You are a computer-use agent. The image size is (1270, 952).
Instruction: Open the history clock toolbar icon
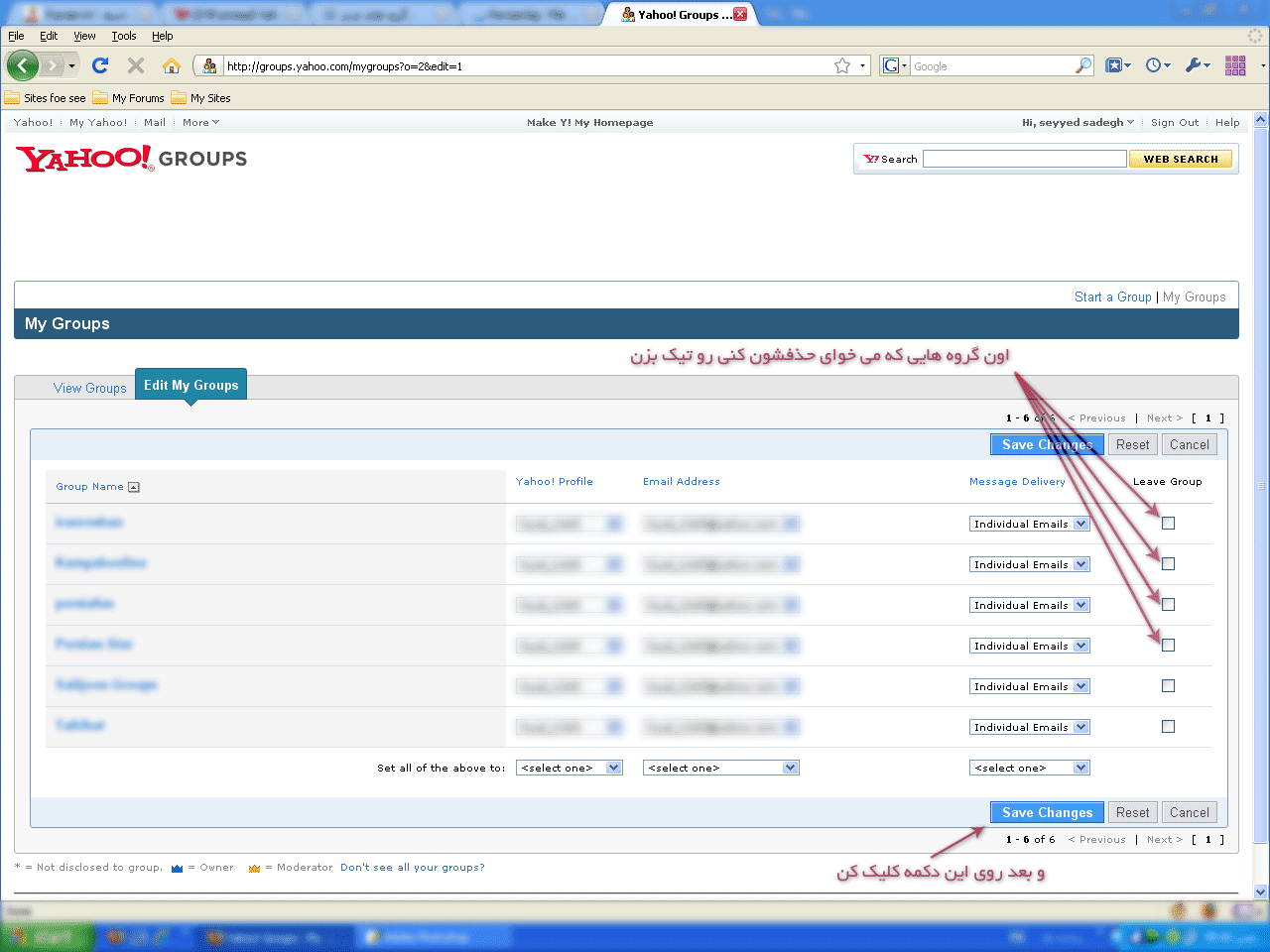1154,65
